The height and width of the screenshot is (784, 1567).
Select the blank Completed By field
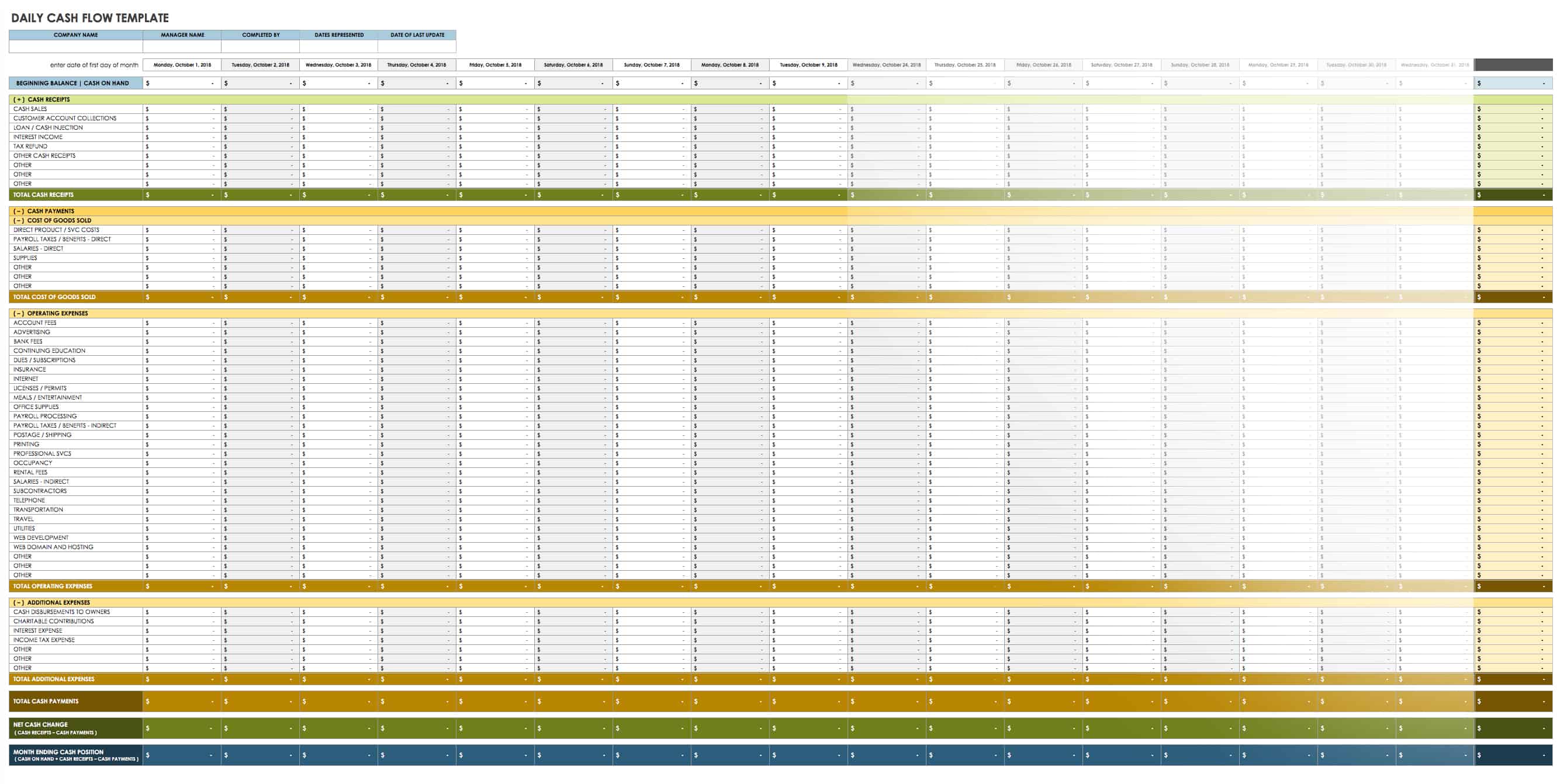point(260,46)
